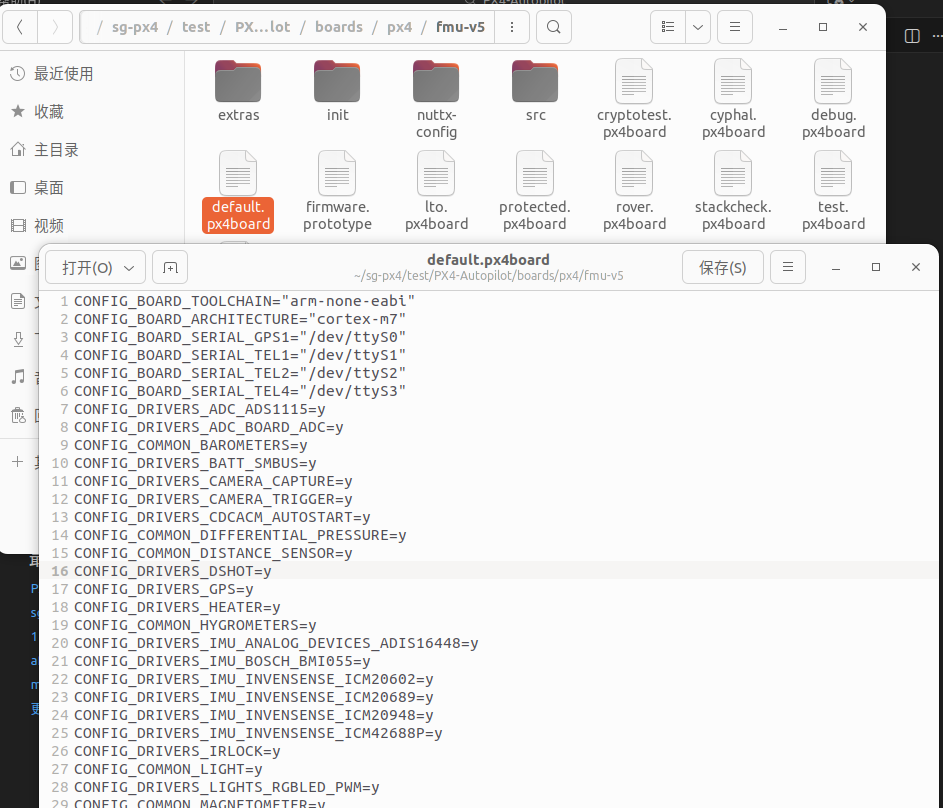Viewport: 943px width, 808px height.
Task: Open file manager search
Action: tap(554, 27)
